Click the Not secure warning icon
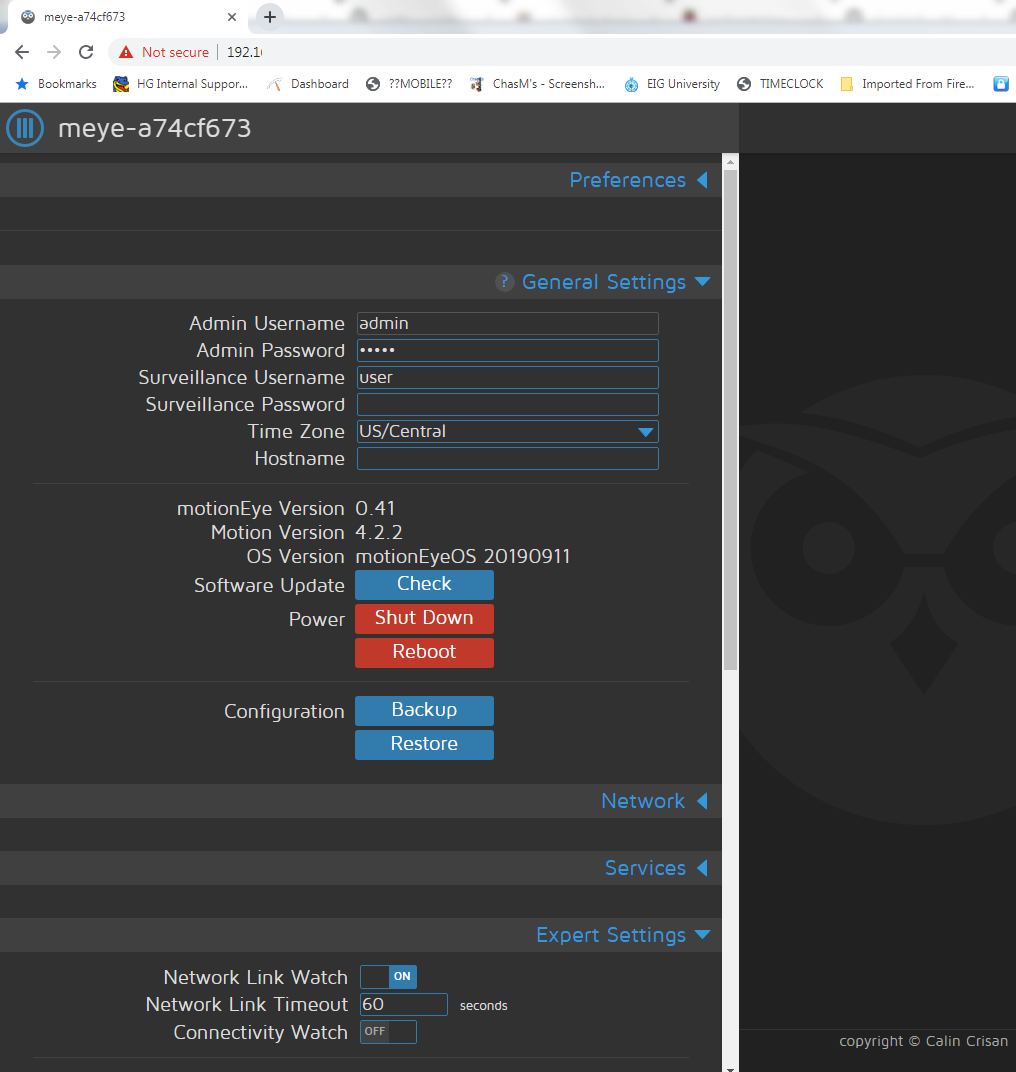Screen dimensions: 1016x1072 coord(125,52)
